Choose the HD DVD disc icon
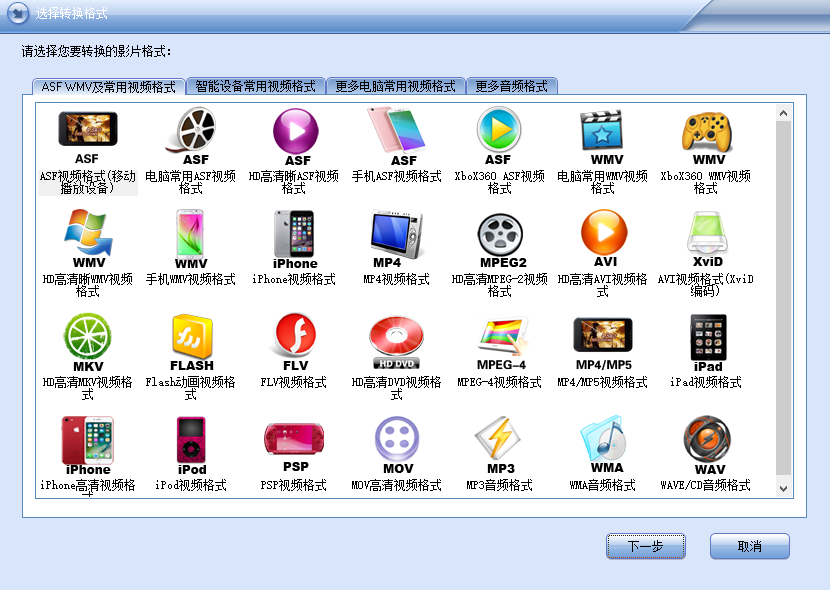 point(396,342)
